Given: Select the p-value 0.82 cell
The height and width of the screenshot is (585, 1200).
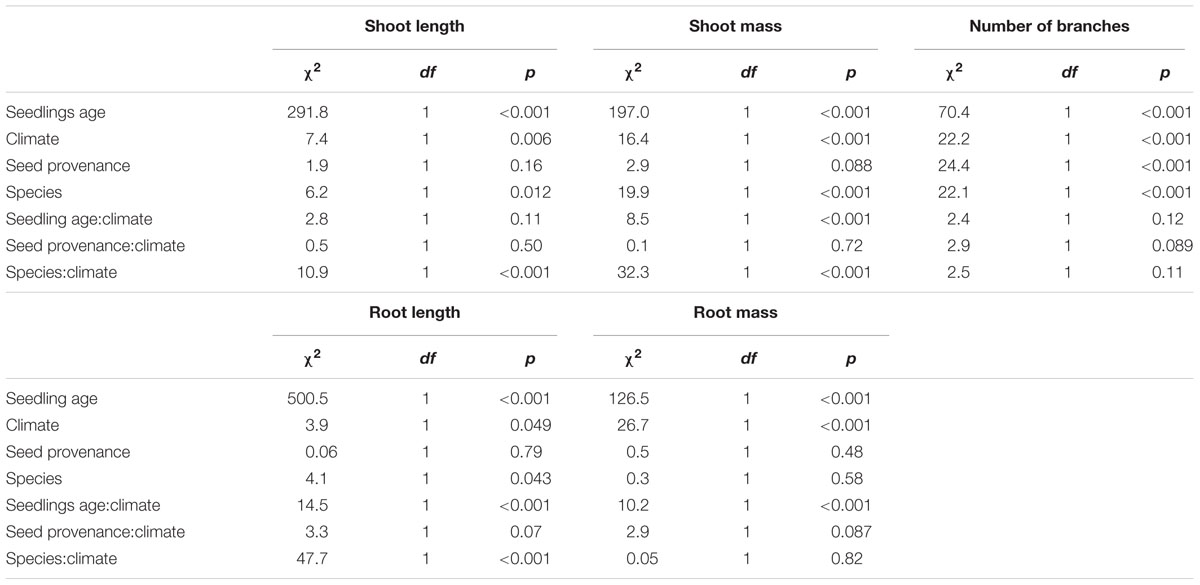Looking at the screenshot, I should [x=854, y=559].
